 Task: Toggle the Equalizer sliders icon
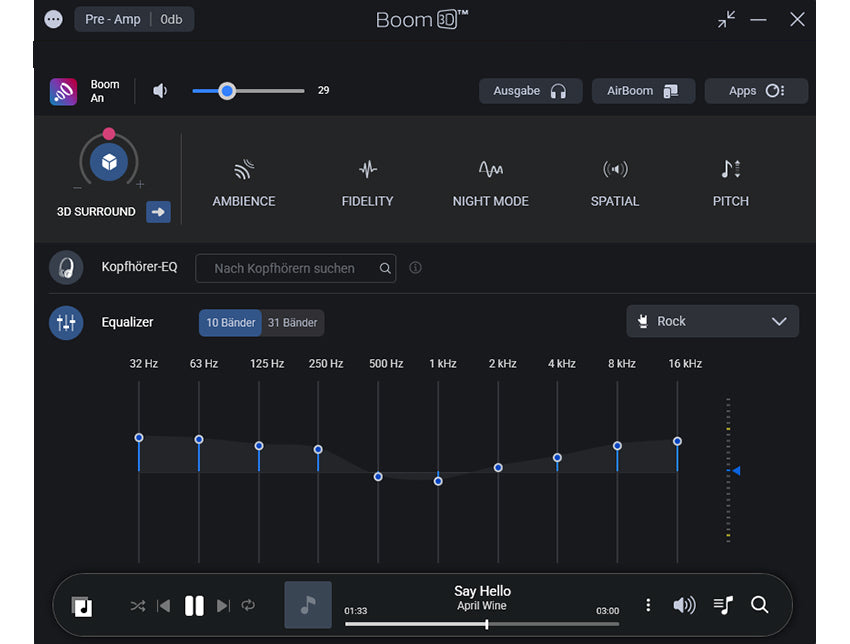(66, 323)
